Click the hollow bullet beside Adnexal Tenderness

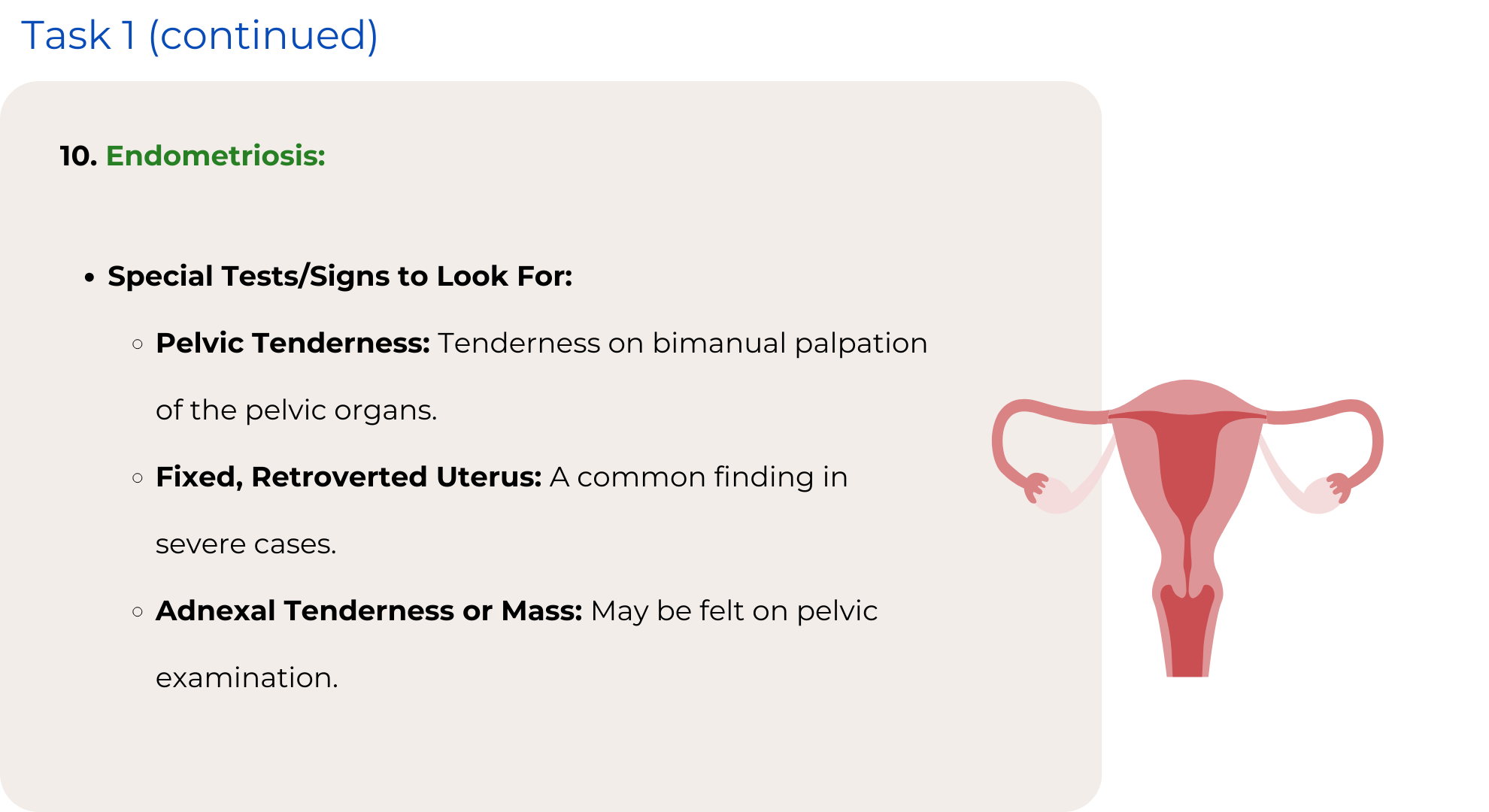point(138,612)
